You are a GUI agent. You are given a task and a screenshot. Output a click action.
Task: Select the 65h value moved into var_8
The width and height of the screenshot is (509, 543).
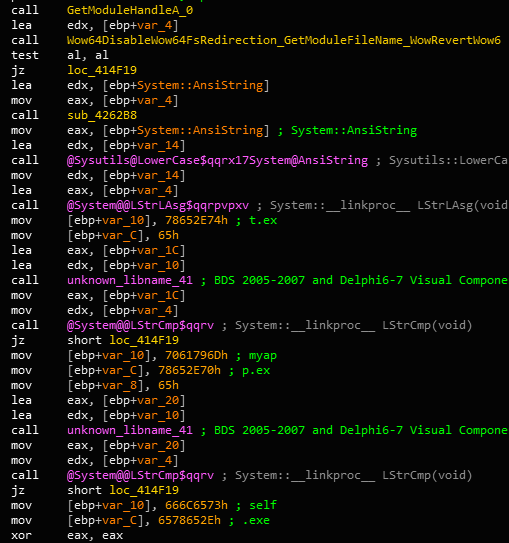(x=168, y=385)
